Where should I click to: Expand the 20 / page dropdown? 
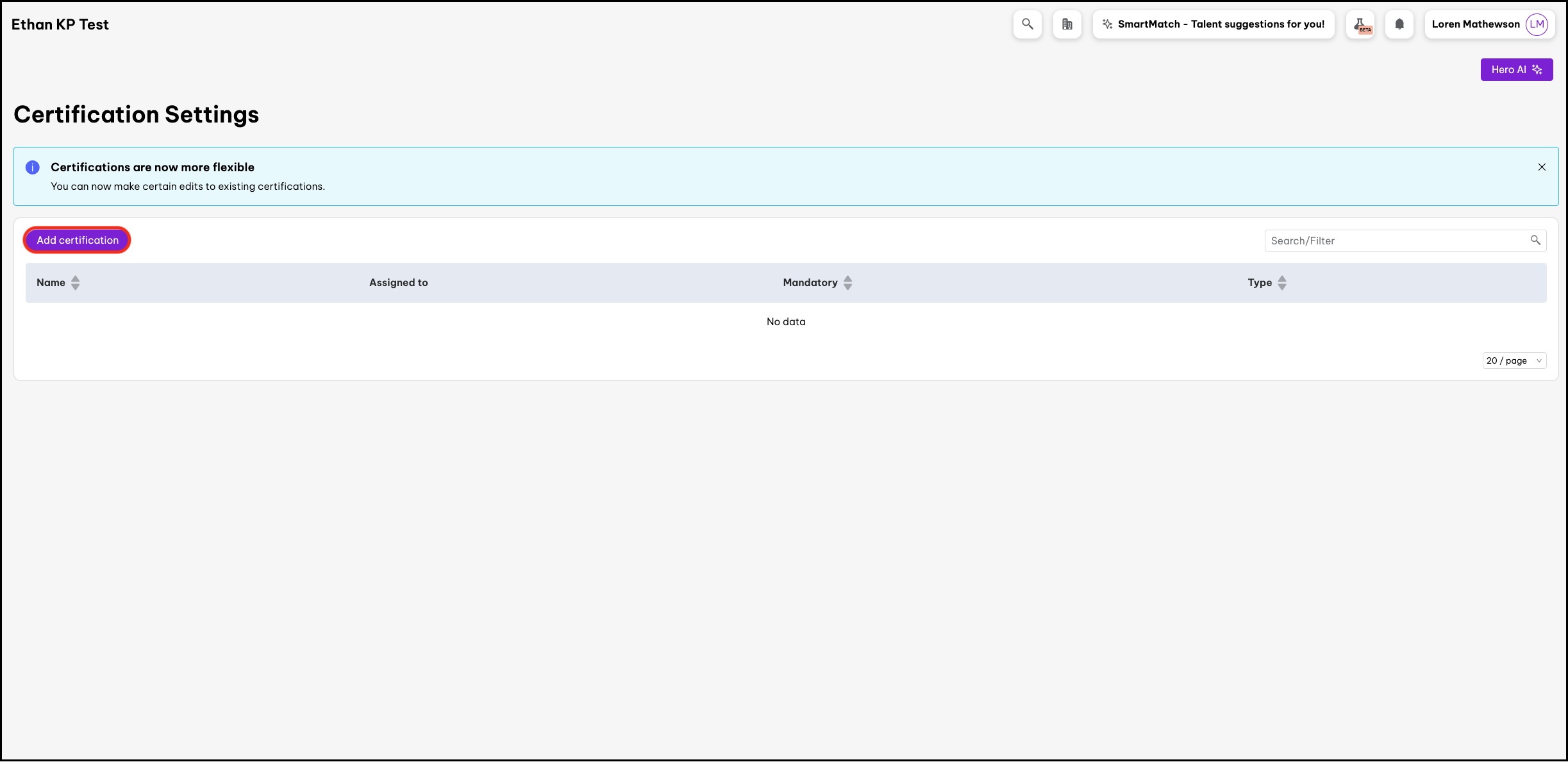coord(1514,360)
